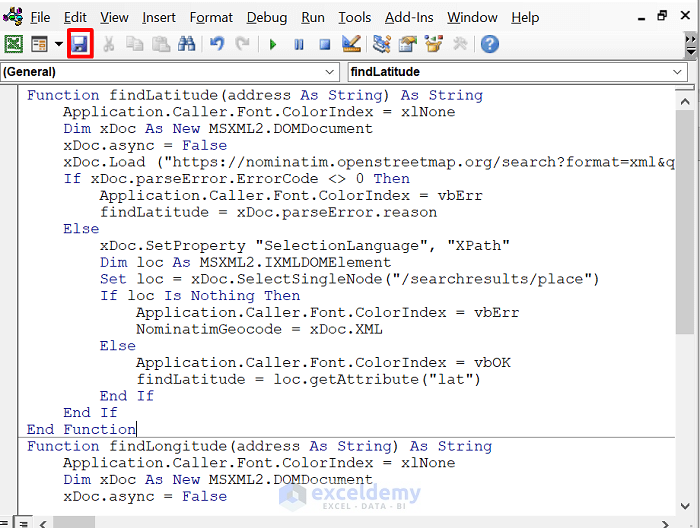Click the Find binoculars icon
Viewport: 700px width, 528px height.
[187, 44]
